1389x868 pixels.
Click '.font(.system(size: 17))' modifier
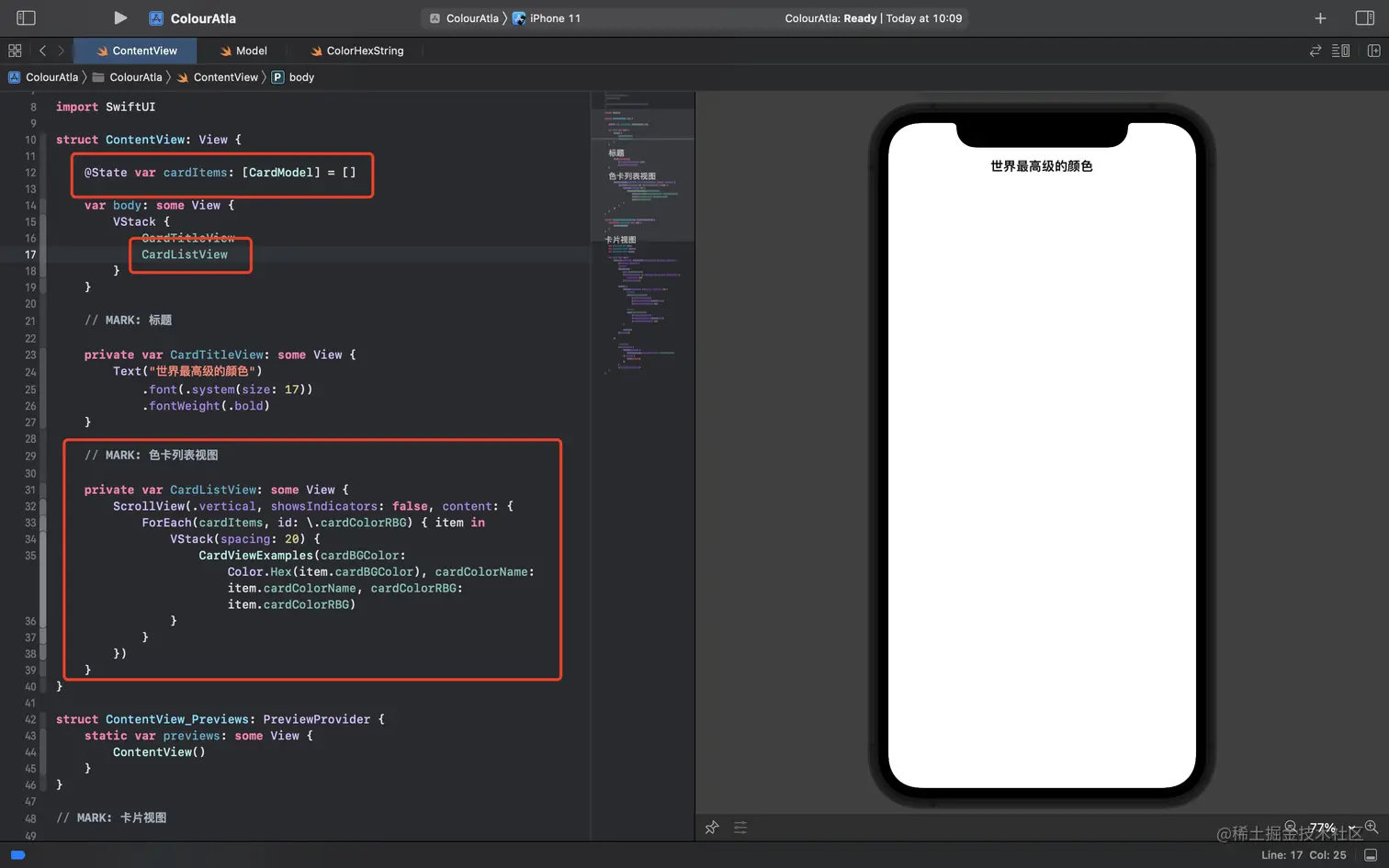coord(227,389)
